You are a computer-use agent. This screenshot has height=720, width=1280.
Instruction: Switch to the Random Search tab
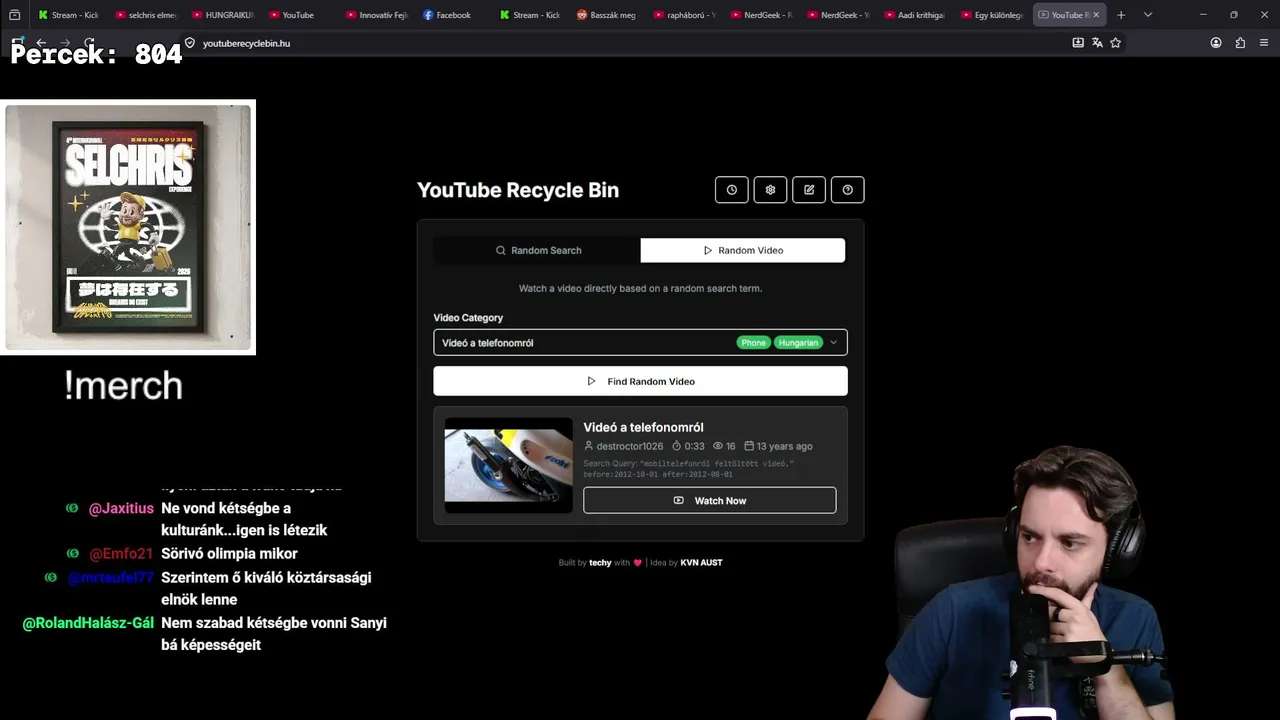(x=538, y=250)
